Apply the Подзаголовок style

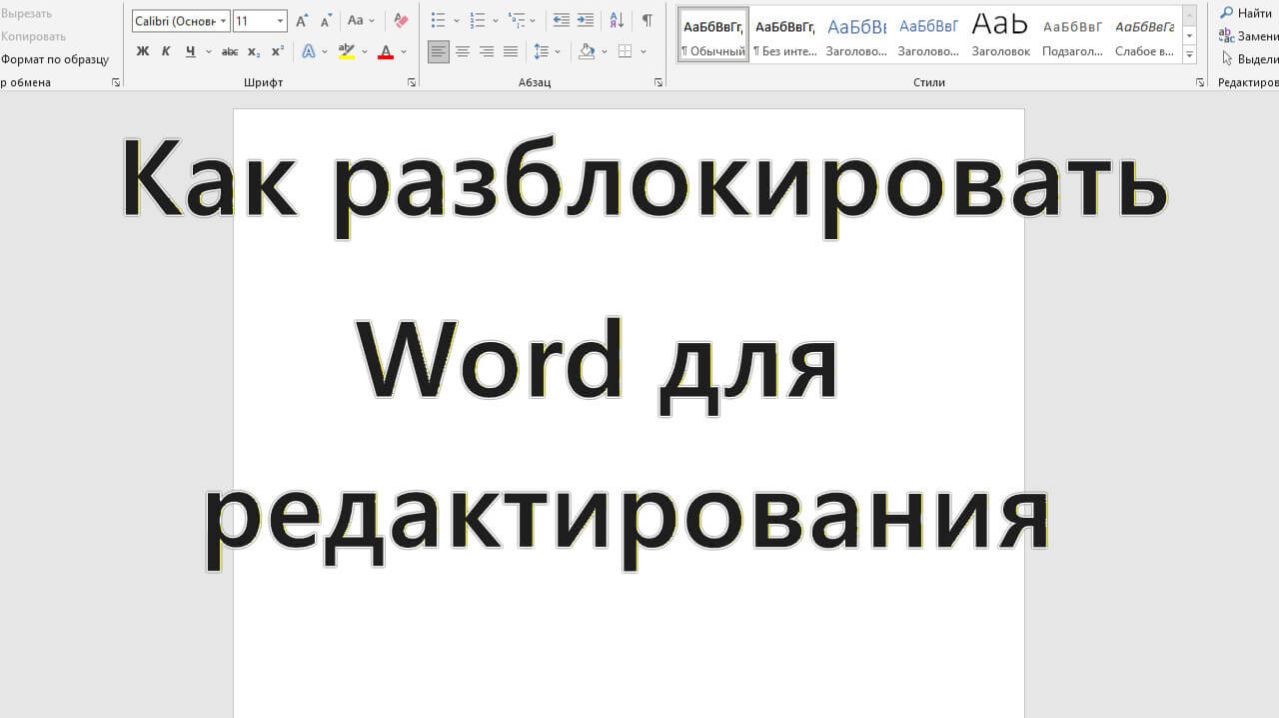pos(1072,36)
